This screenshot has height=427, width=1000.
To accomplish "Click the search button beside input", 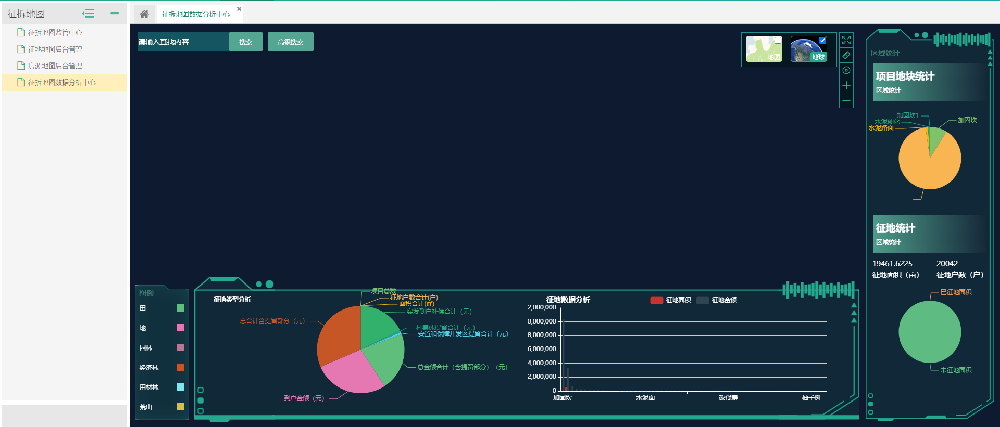I will [x=246, y=41].
